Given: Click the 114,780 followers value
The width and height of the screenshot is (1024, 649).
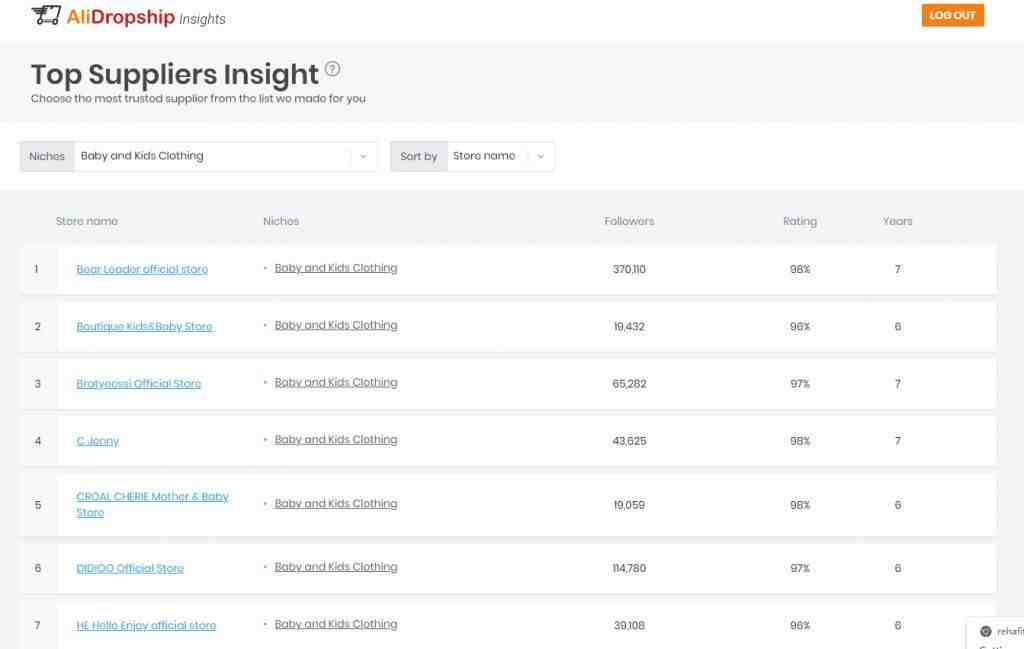Looking at the screenshot, I should [629, 569].
